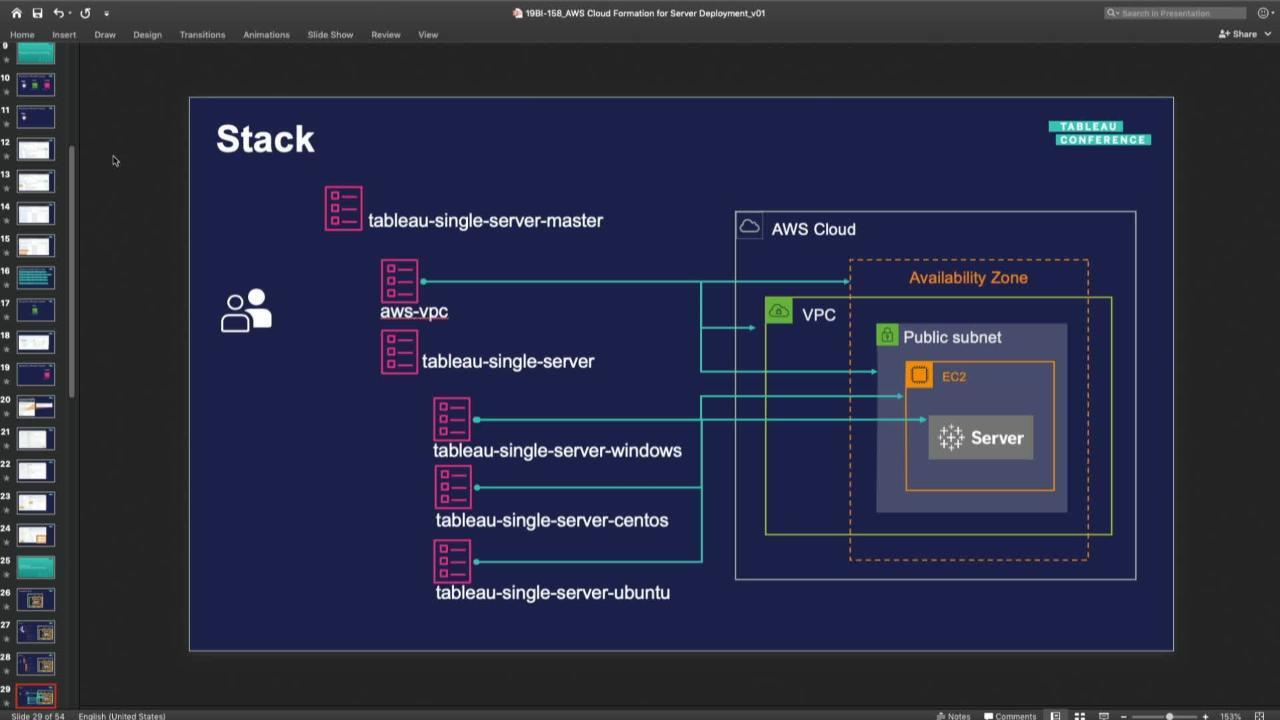Select tableau-single-server-master text label
This screenshot has width=1280, height=720.
click(x=485, y=221)
